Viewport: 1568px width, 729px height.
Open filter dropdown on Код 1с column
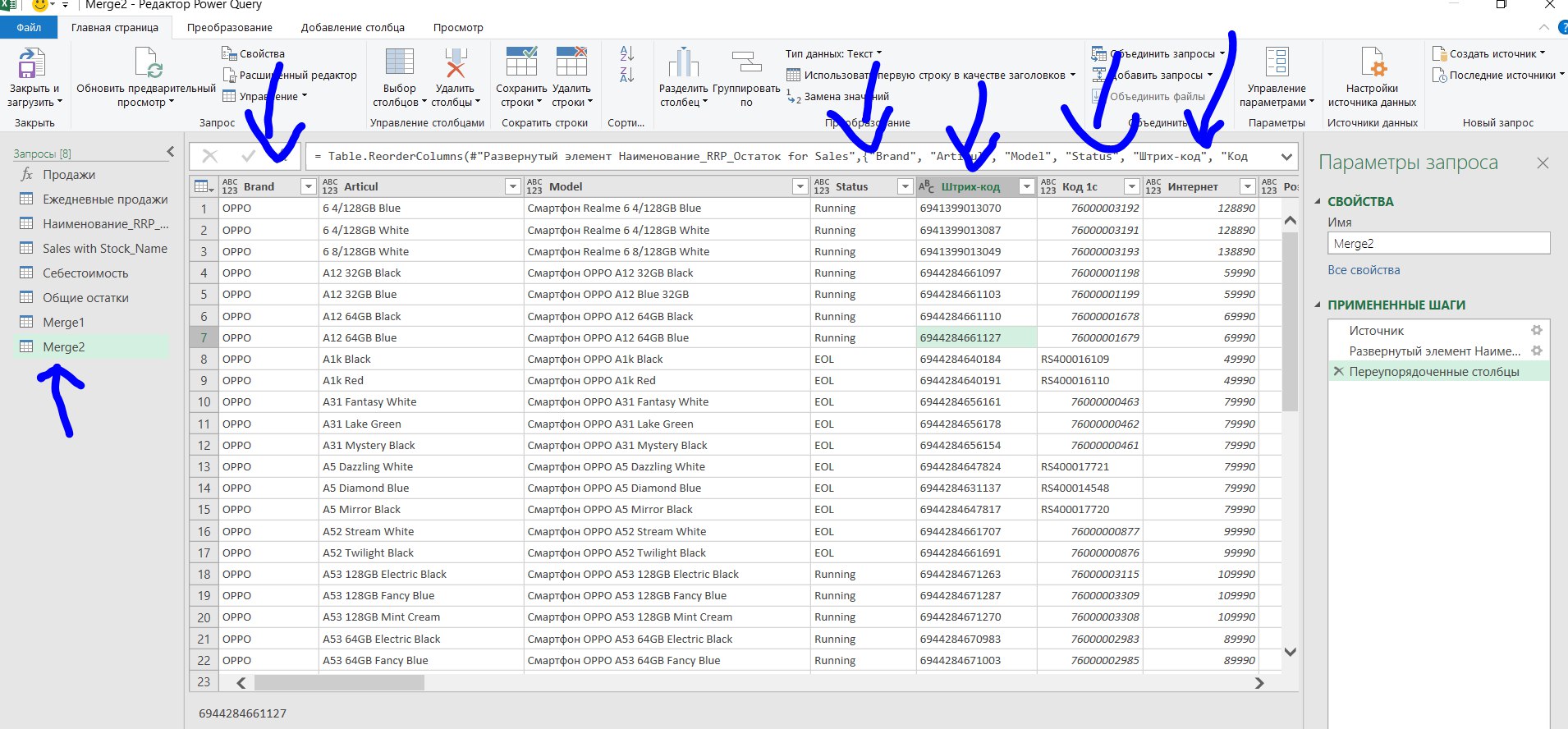tap(1132, 186)
